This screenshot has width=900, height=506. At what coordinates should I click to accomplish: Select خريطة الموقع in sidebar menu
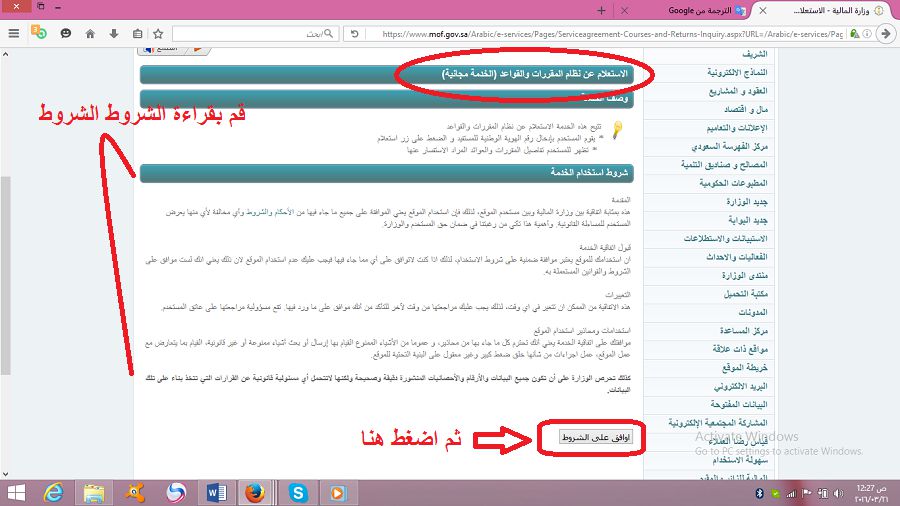[x=744, y=367]
